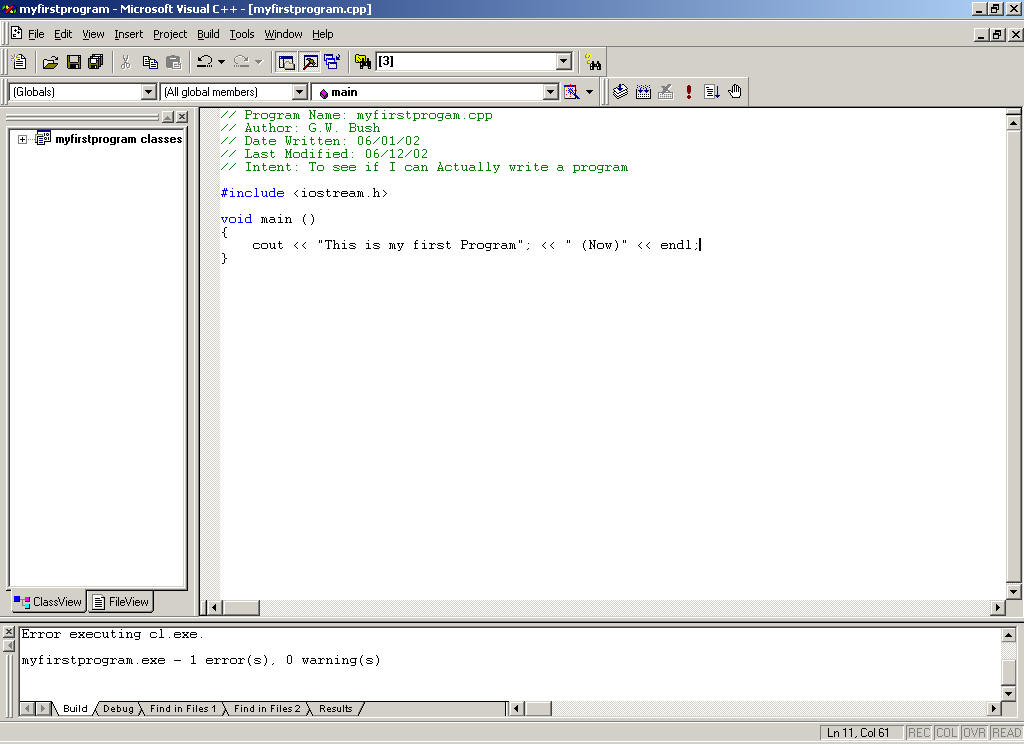Click the Go debug icon
The width and height of the screenshot is (1024, 744).
coord(712,92)
